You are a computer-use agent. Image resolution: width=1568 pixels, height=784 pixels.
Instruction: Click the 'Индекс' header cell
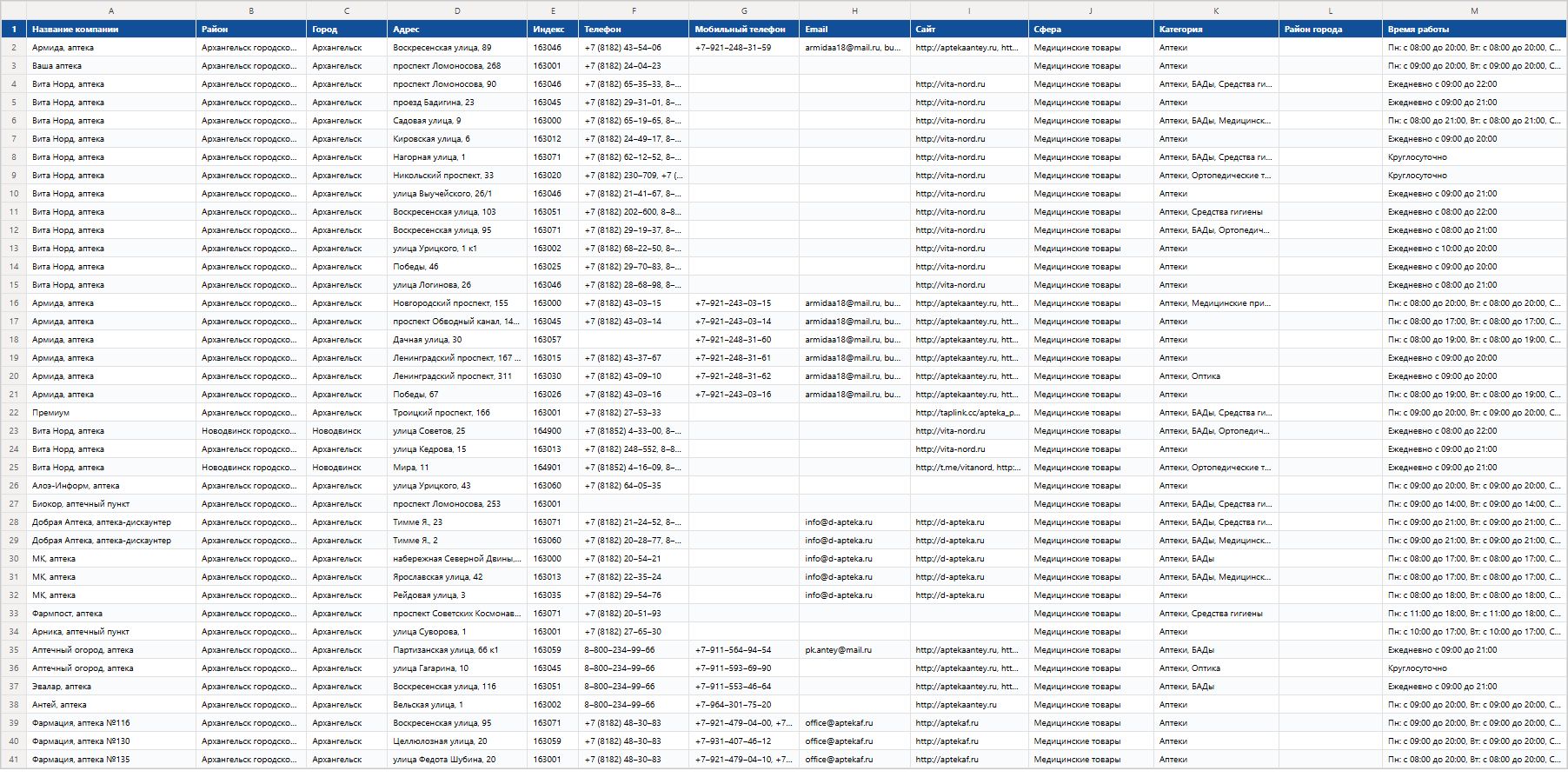[553, 30]
